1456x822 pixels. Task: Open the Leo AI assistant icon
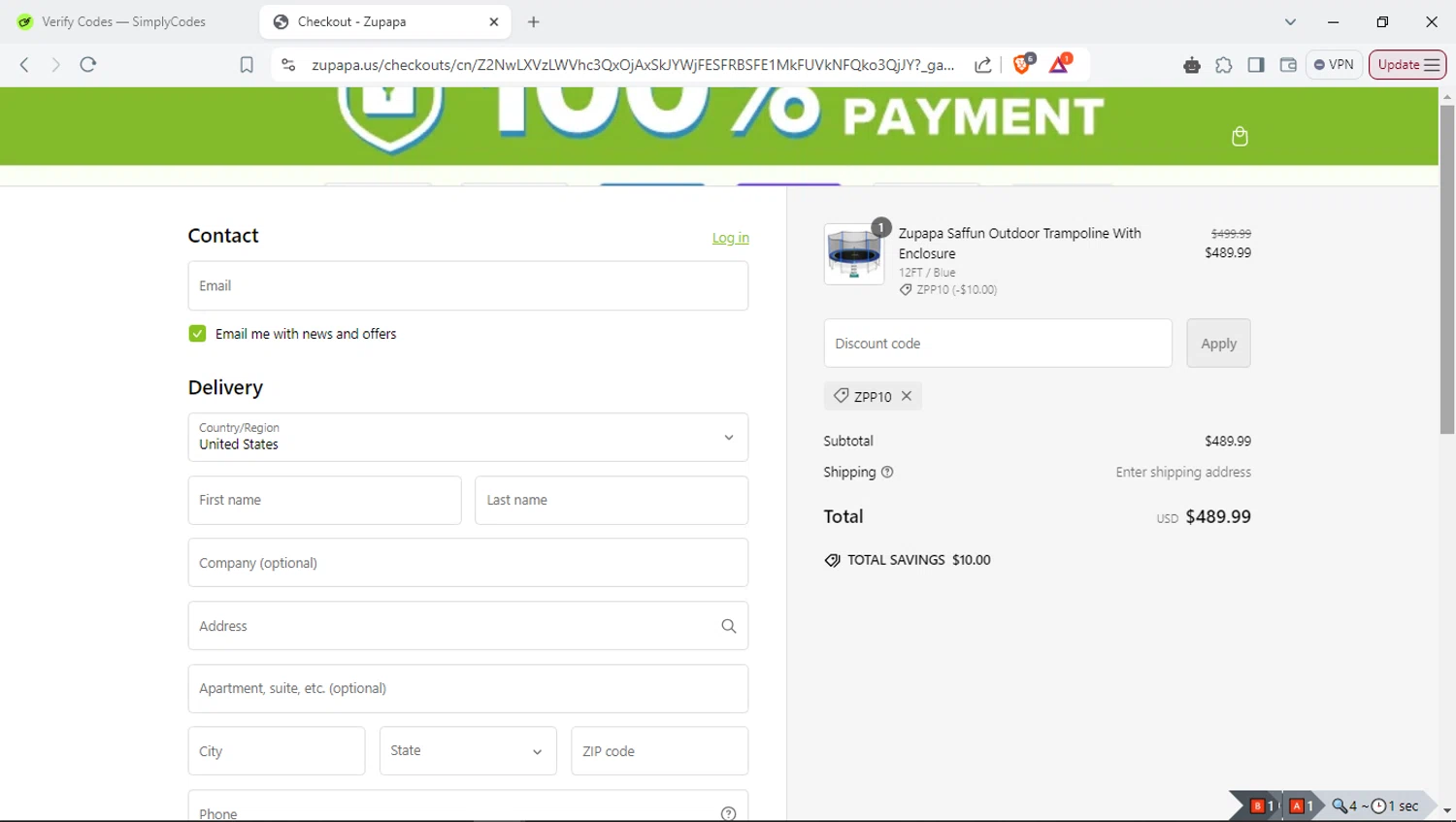(x=1192, y=65)
